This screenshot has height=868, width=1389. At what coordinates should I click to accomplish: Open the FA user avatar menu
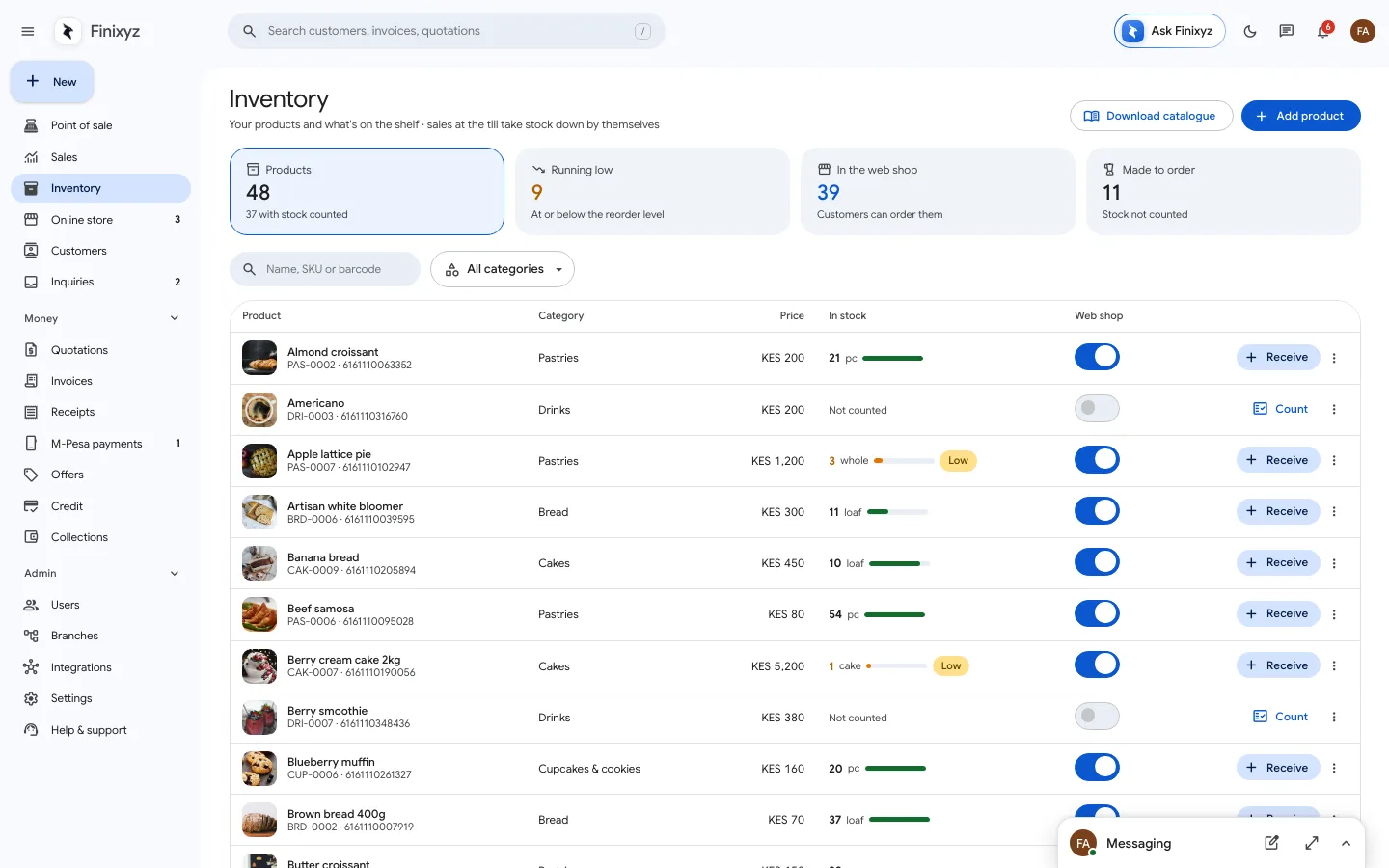pyautogui.click(x=1363, y=31)
